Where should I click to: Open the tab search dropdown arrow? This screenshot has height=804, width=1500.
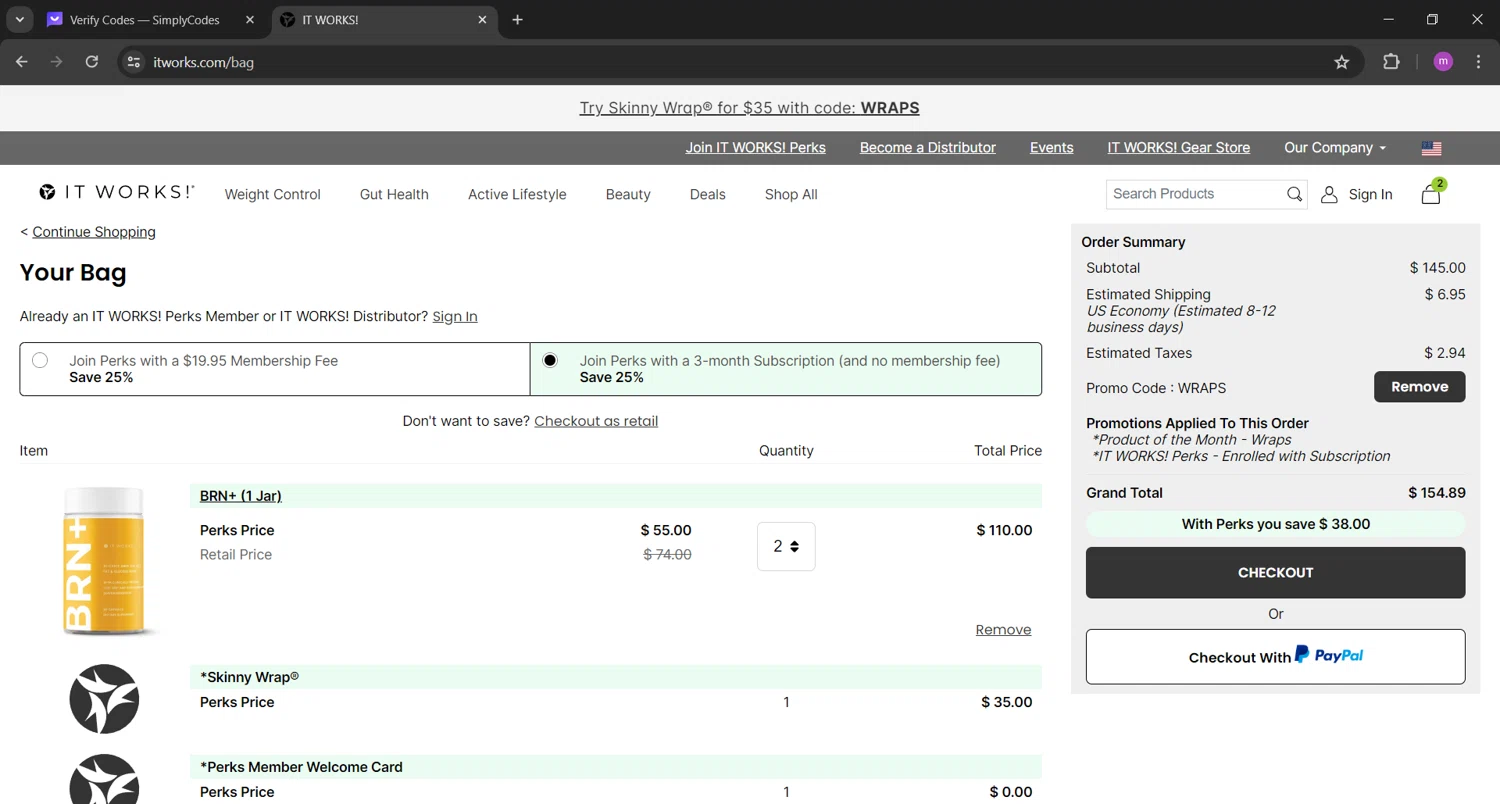[19, 20]
